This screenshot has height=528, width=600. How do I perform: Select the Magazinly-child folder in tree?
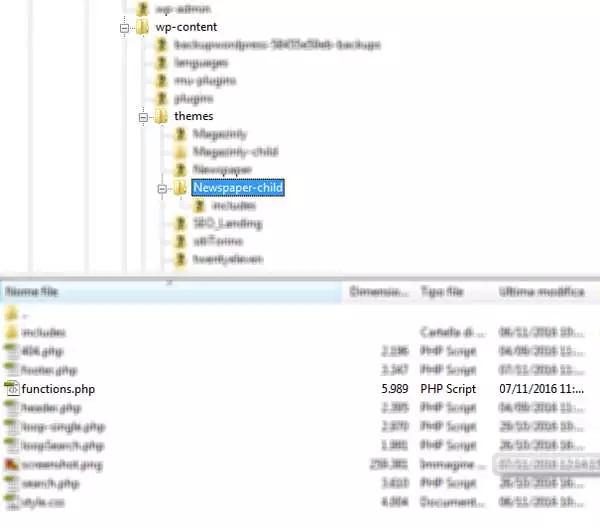[235, 152]
